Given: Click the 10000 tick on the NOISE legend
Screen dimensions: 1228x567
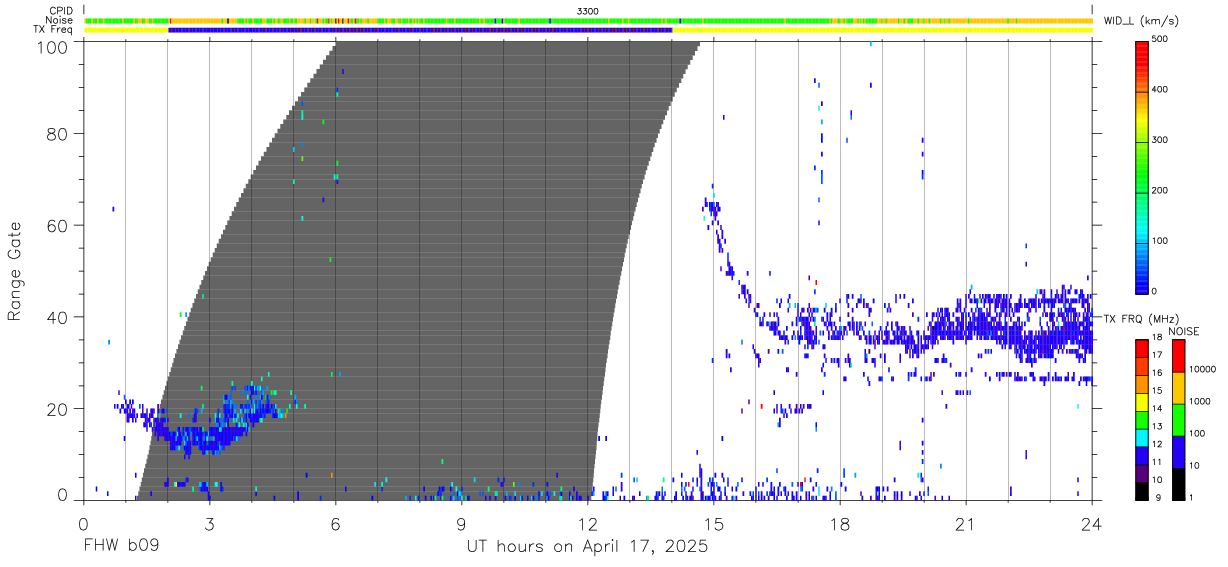Looking at the screenshot, I should click(1203, 368).
